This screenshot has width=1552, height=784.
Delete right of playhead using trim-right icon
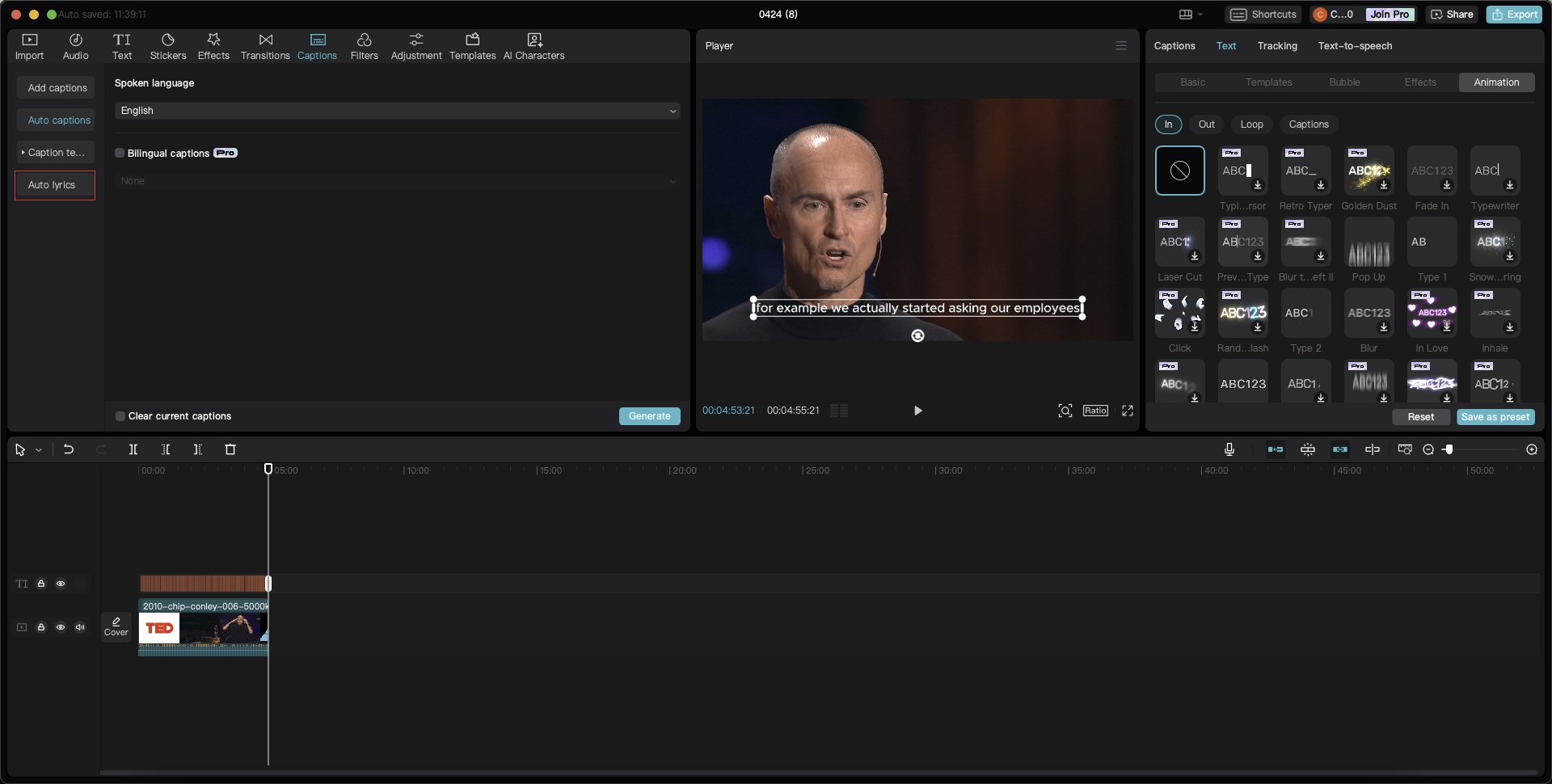tap(198, 449)
